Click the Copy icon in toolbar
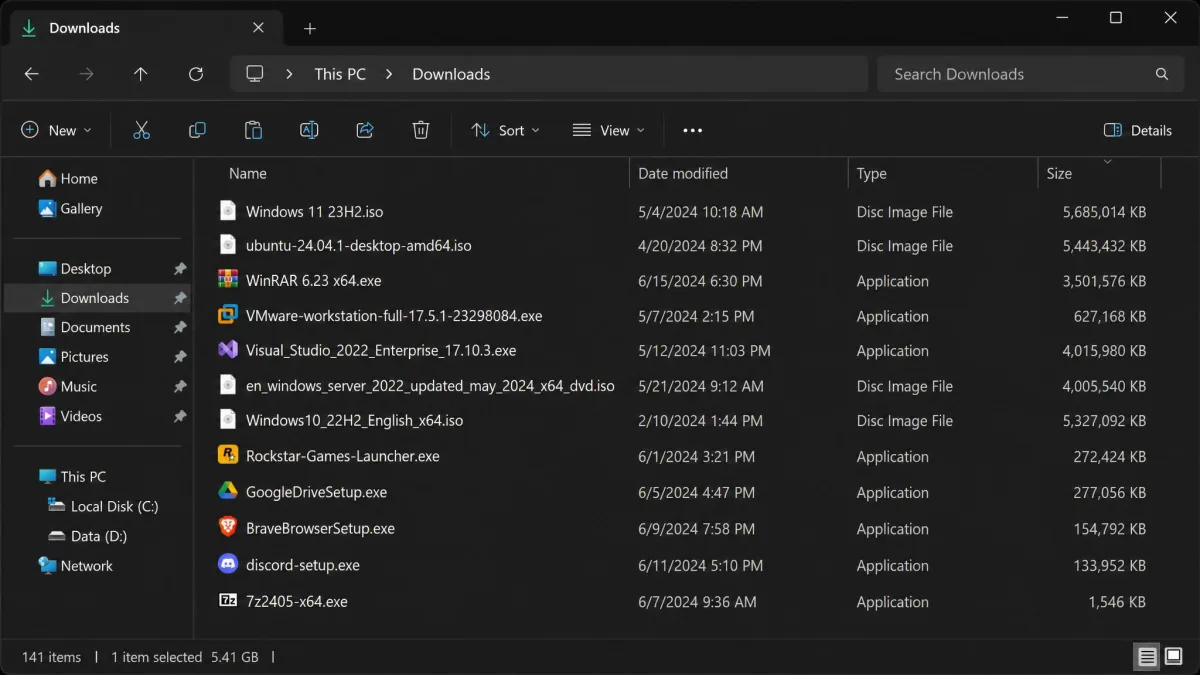Image resolution: width=1200 pixels, height=675 pixels. tap(197, 130)
